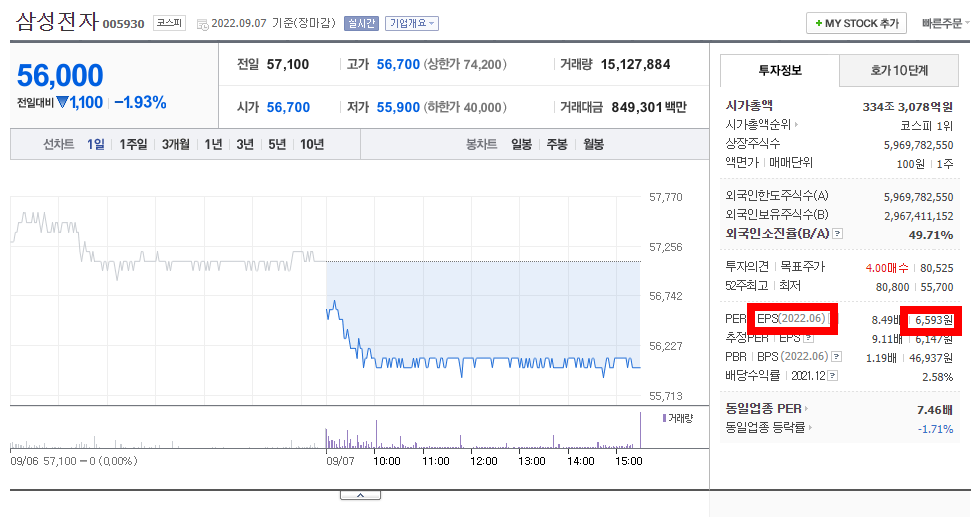Click the 15:00 volume spike bar

(640, 430)
